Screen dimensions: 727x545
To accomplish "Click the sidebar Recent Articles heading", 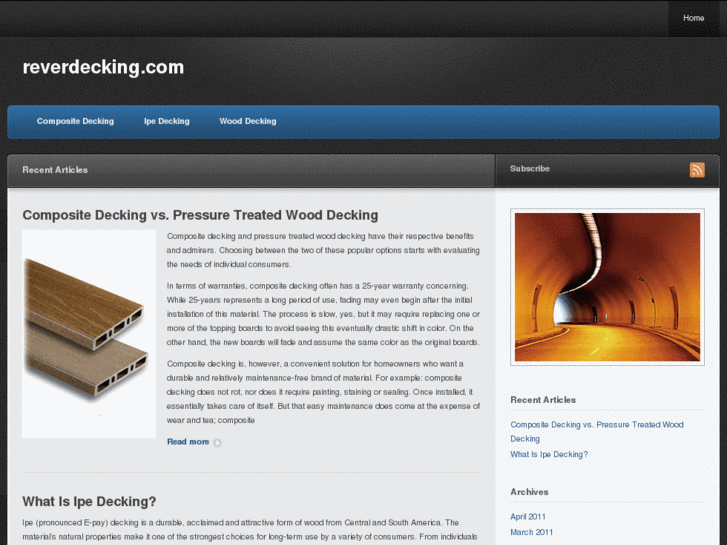I will coord(543,400).
